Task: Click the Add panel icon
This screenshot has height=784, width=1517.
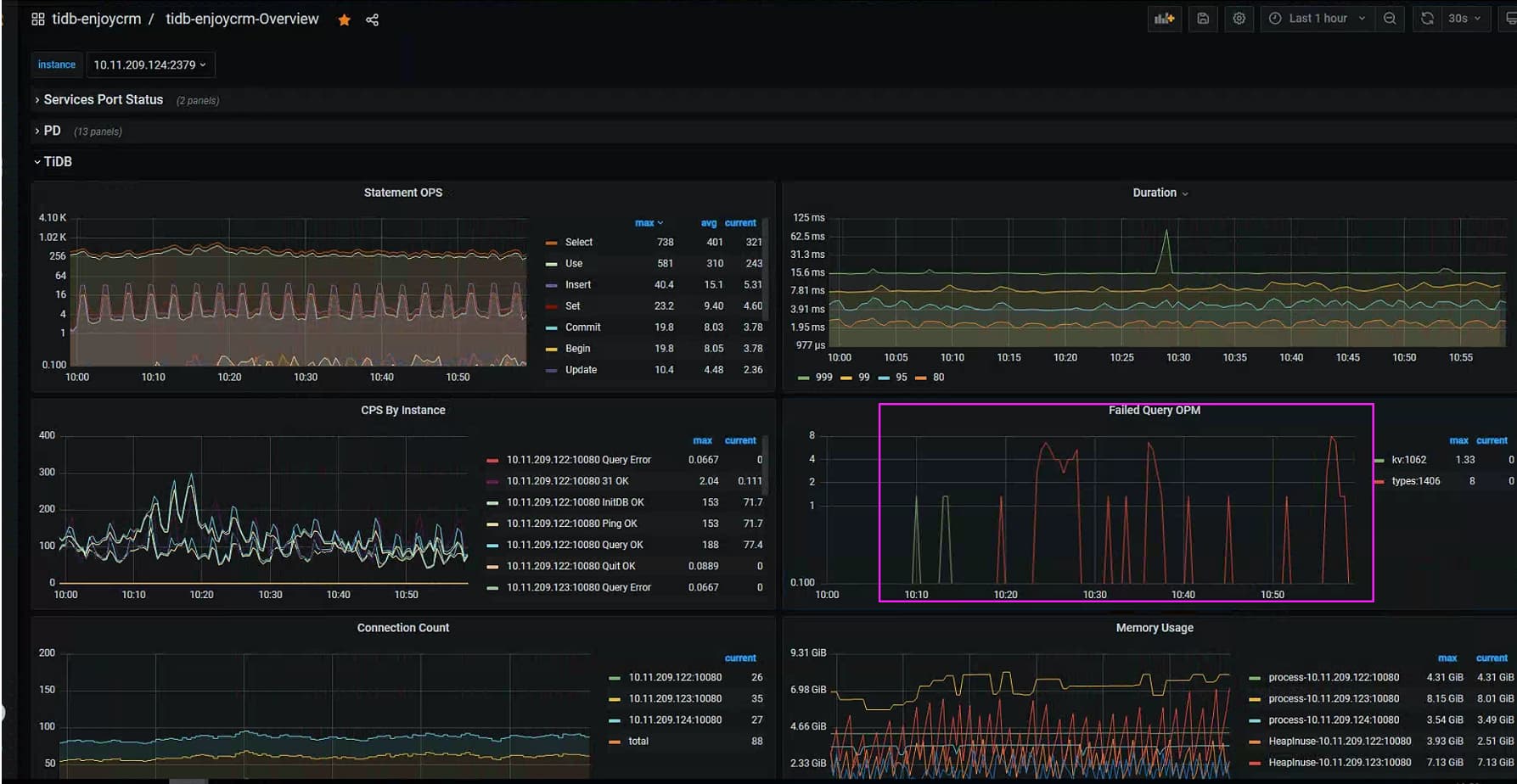Action: click(1164, 19)
